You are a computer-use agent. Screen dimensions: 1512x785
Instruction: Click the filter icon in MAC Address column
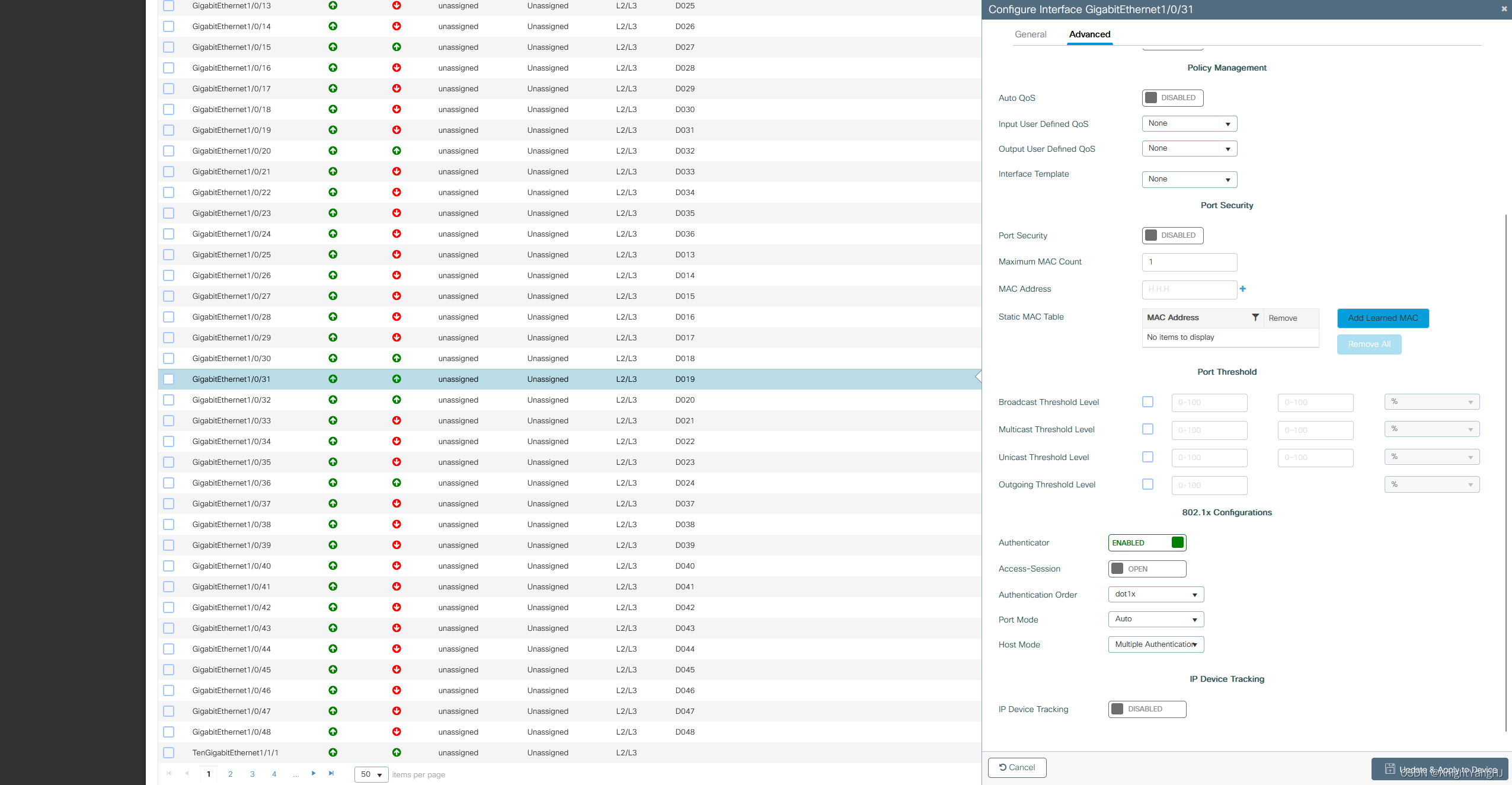click(x=1255, y=317)
